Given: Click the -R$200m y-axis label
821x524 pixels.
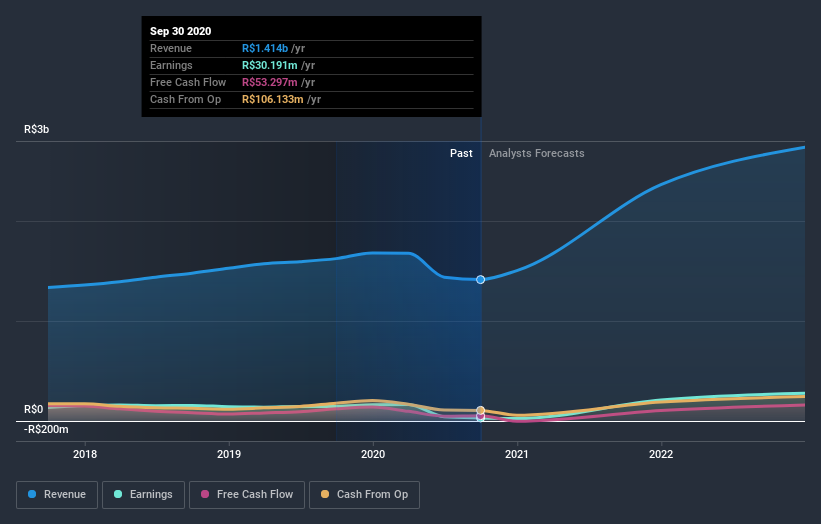Looking at the screenshot, I should pos(46,429).
